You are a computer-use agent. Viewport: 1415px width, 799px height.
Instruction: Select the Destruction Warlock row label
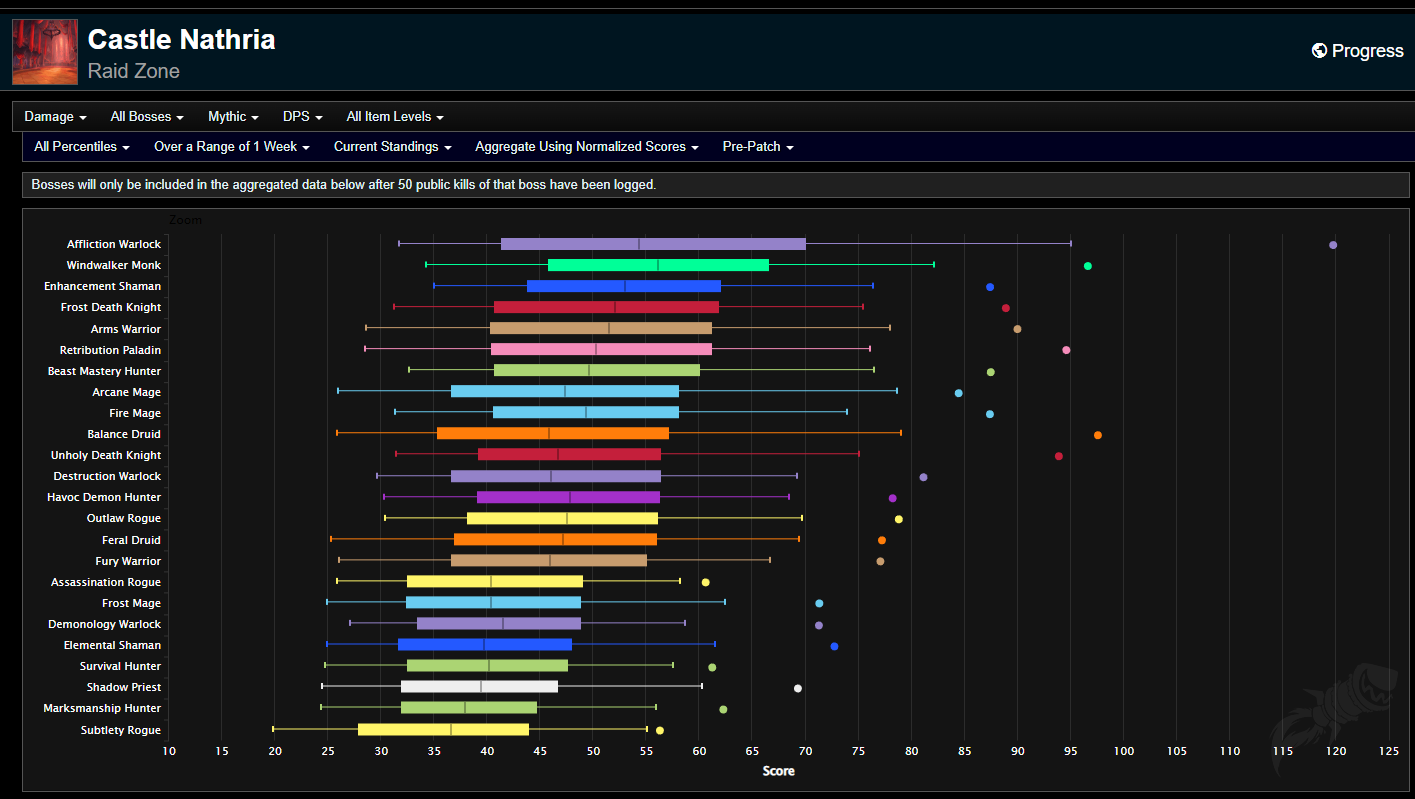(107, 476)
